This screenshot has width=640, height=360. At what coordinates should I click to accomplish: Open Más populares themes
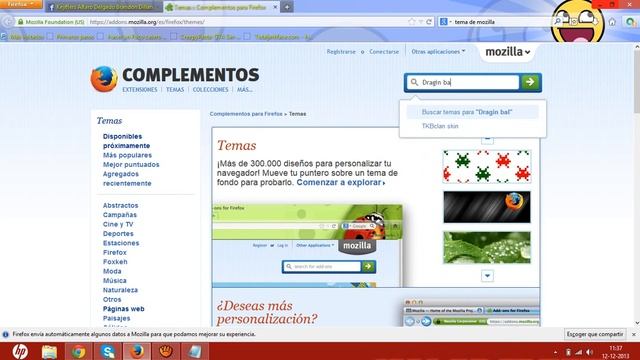coord(127,155)
